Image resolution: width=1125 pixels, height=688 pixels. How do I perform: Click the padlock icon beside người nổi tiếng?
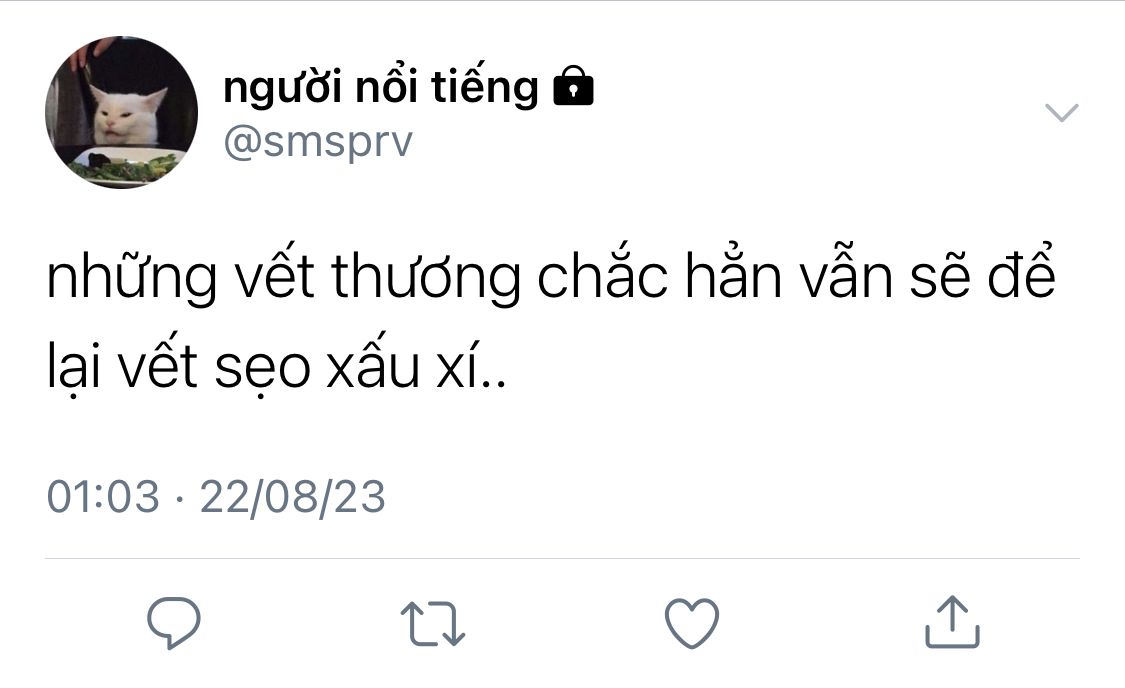(573, 86)
